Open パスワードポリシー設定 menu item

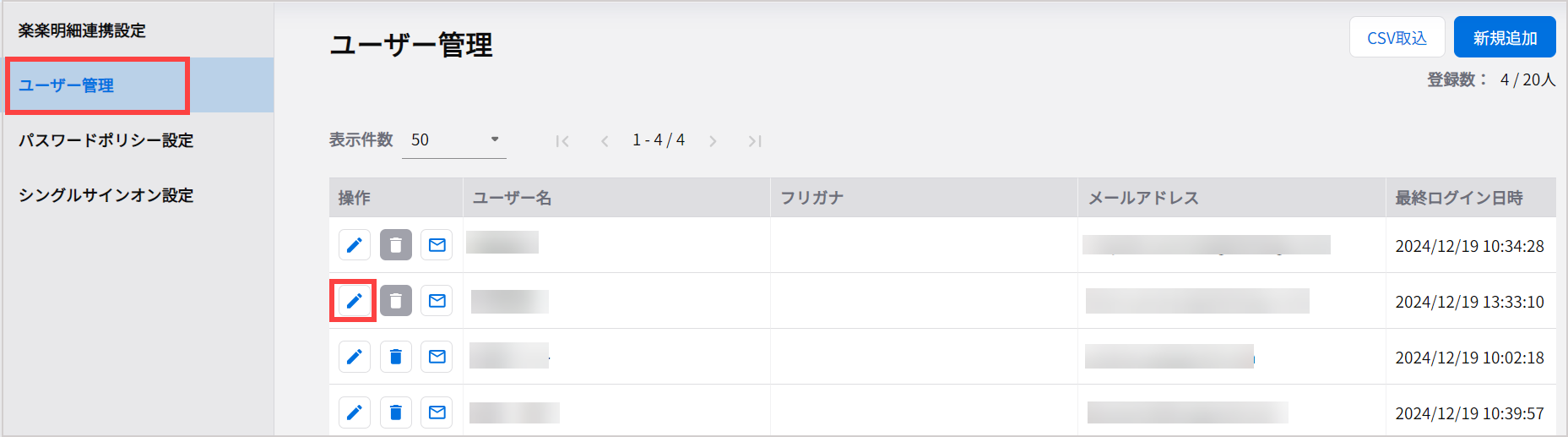click(106, 140)
